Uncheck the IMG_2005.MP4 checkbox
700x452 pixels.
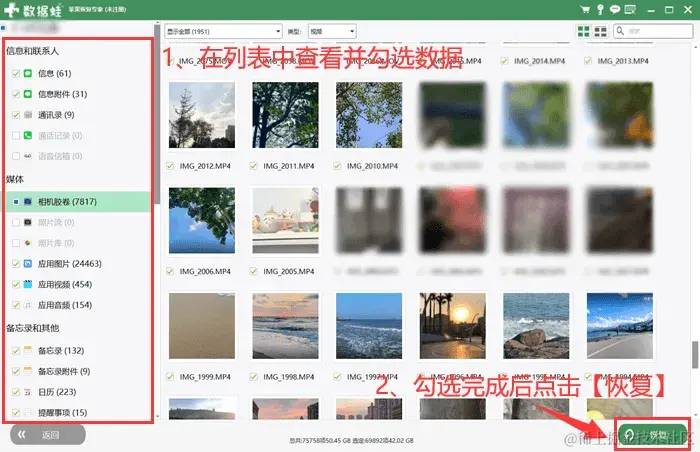[x=254, y=271]
